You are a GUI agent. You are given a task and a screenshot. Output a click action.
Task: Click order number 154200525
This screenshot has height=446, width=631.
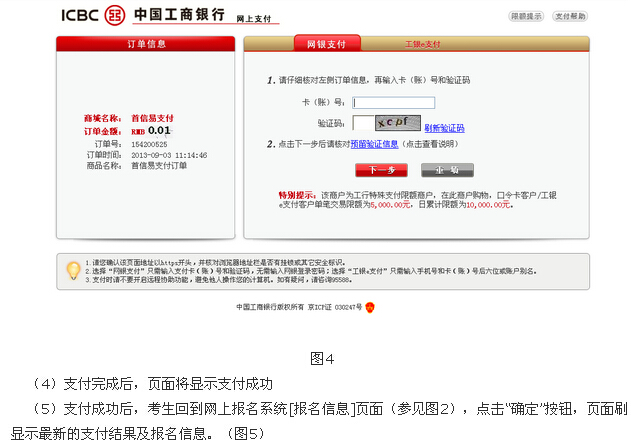[149, 145]
